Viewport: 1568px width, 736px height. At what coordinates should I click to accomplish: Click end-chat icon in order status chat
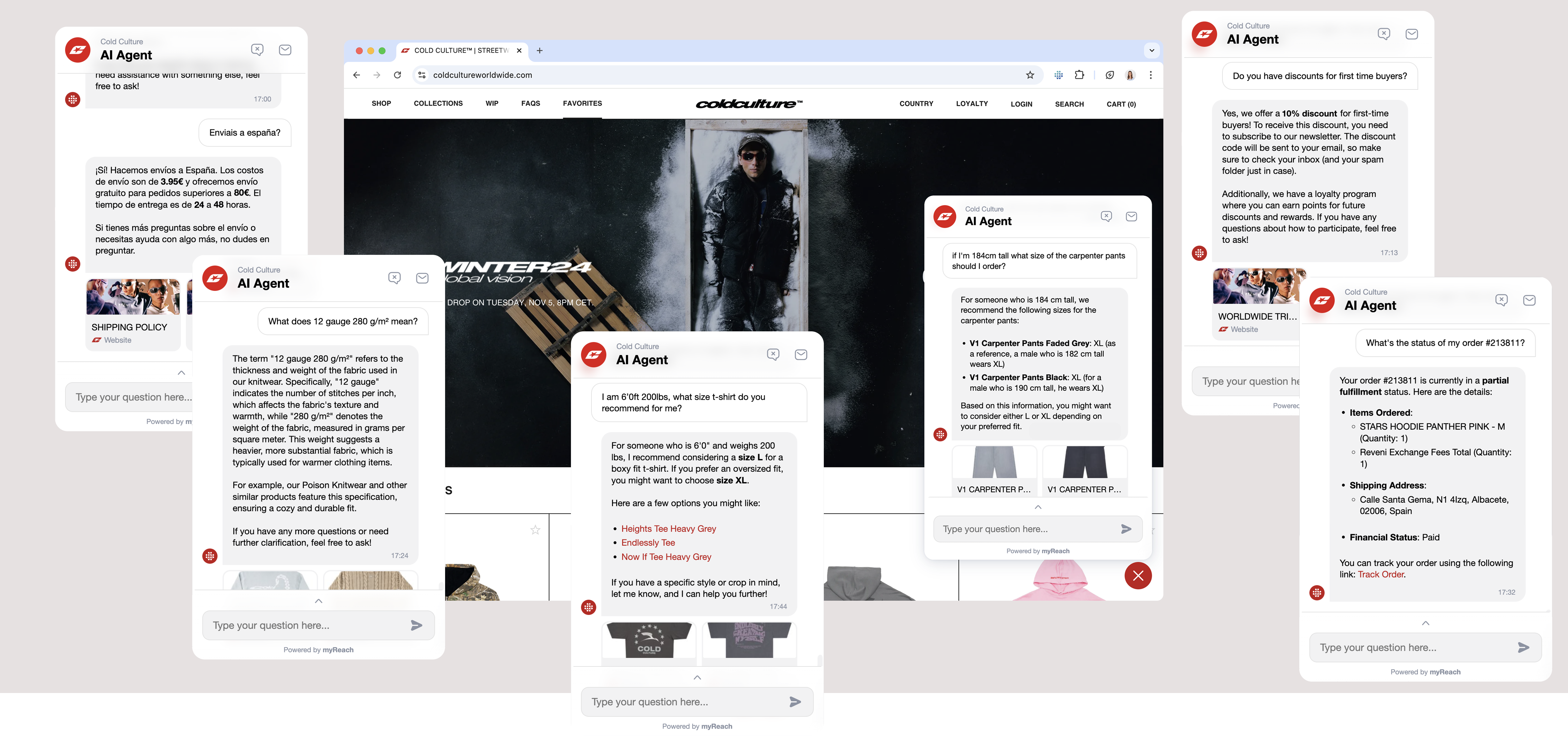(1501, 300)
